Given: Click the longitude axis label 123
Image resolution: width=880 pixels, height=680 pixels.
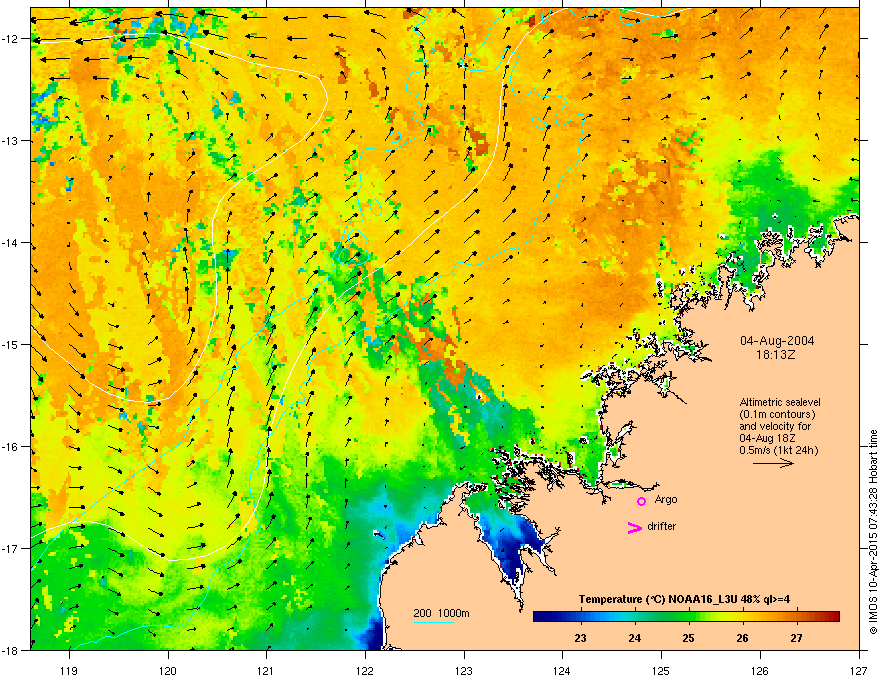Looking at the screenshot, I should (464, 670).
